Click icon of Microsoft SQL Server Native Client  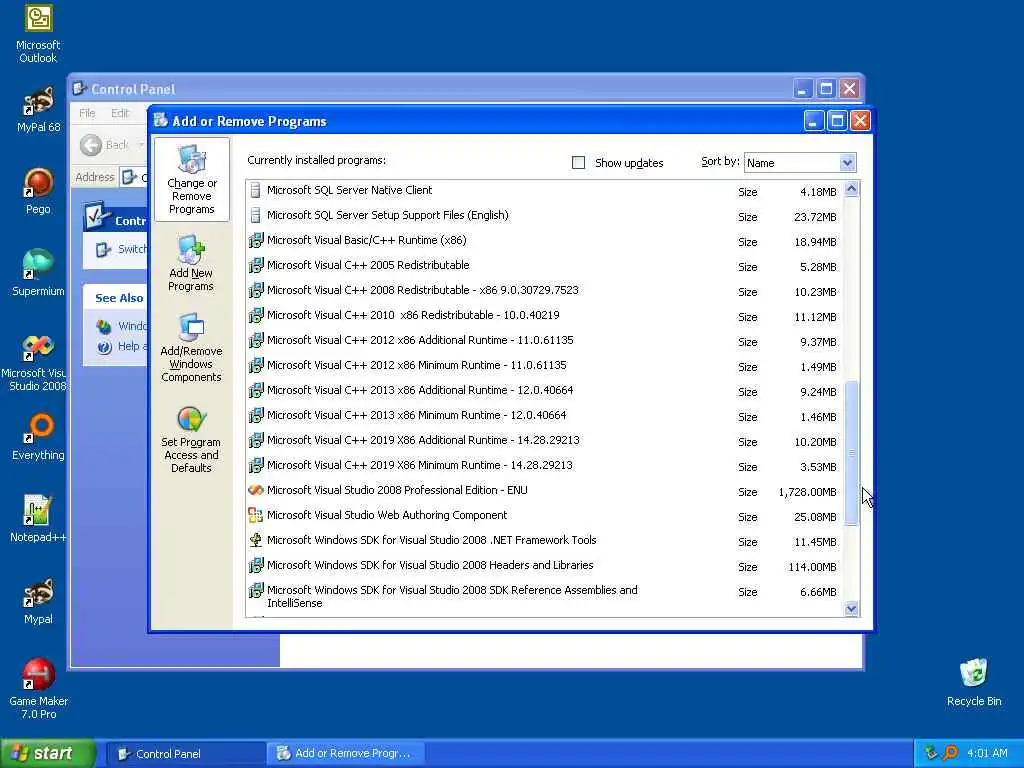point(255,191)
